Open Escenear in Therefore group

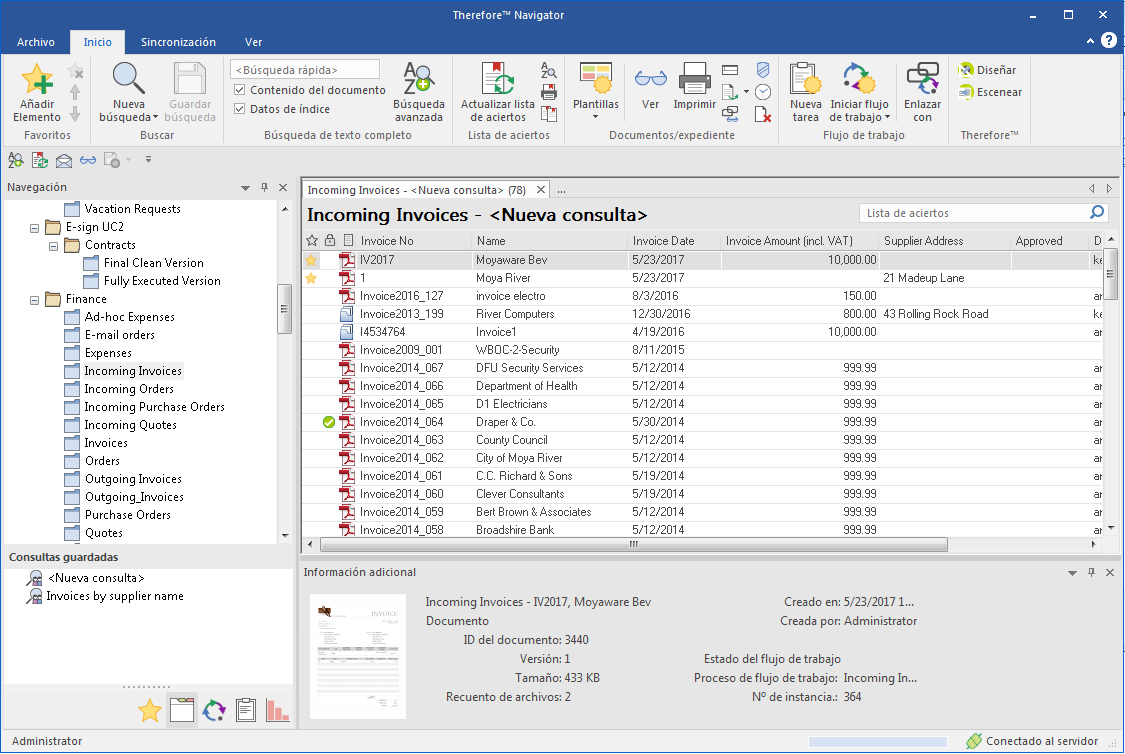coord(990,92)
